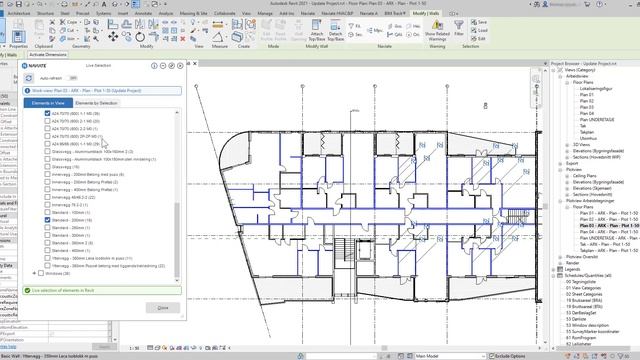Open the Filter selection tool

click(x=459, y=29)
